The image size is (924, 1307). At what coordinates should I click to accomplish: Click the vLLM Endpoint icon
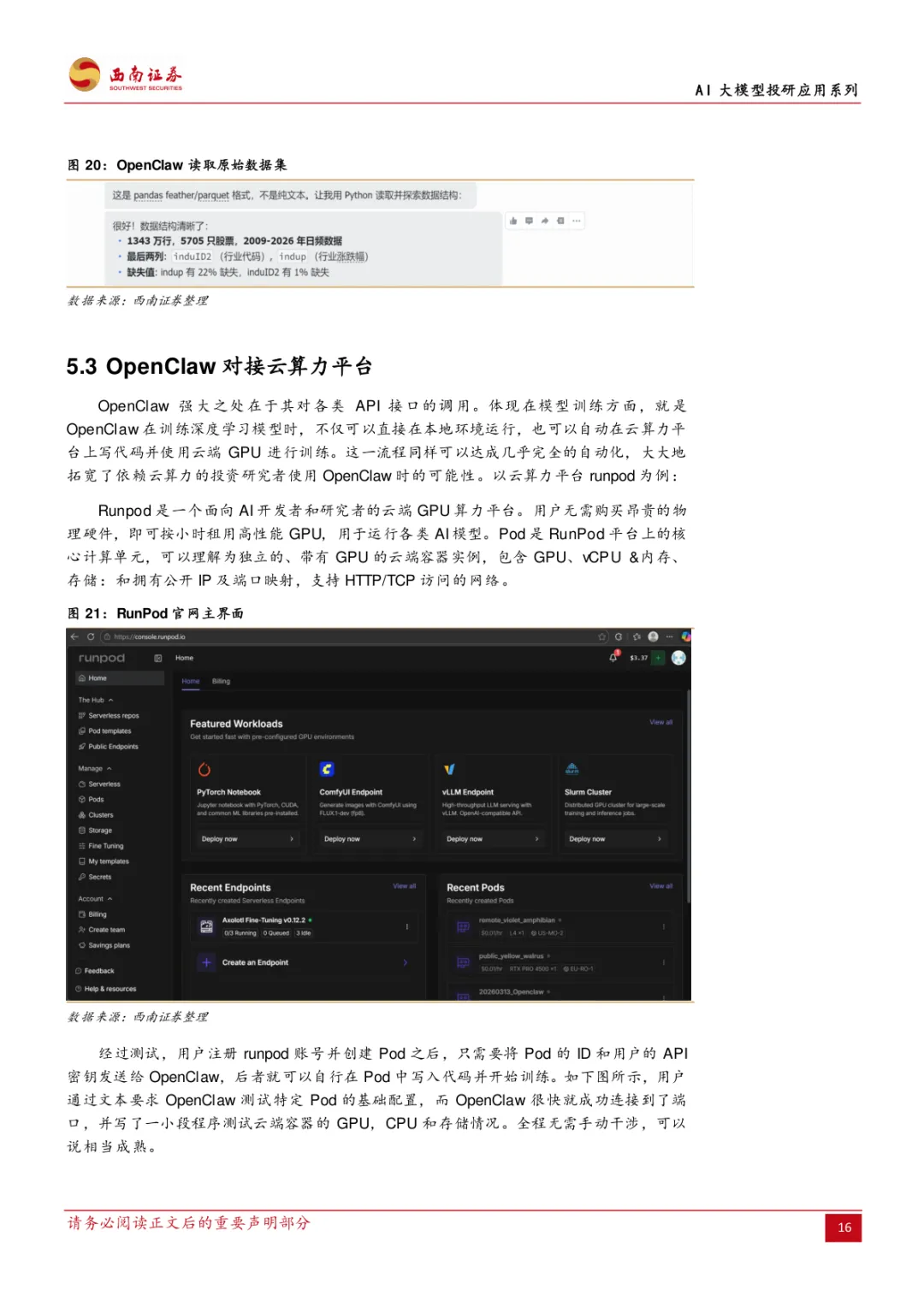pyautogui.click(x=449, y=769)
